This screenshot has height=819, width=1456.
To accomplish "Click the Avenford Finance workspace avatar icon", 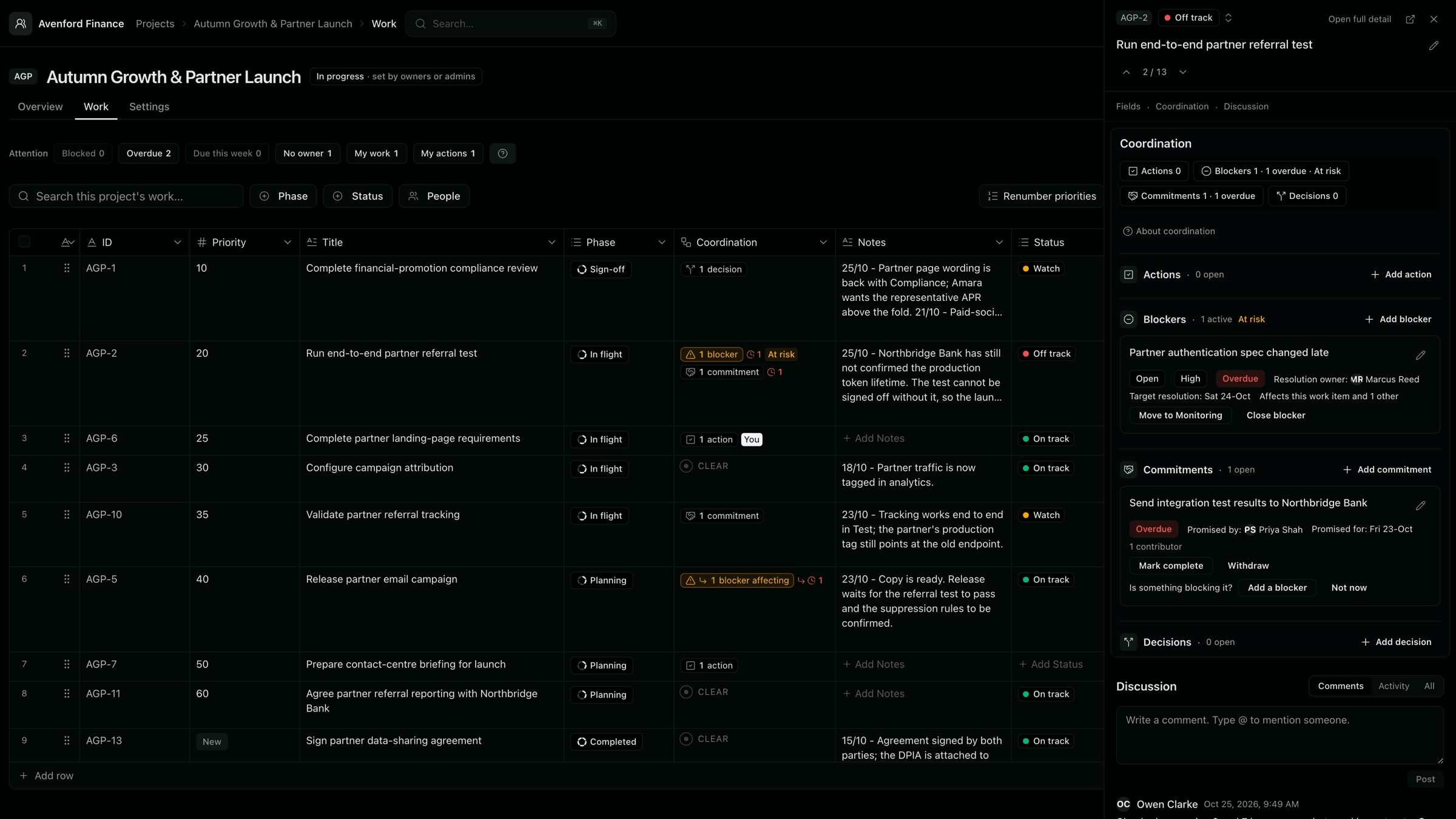I will point(21,24).
